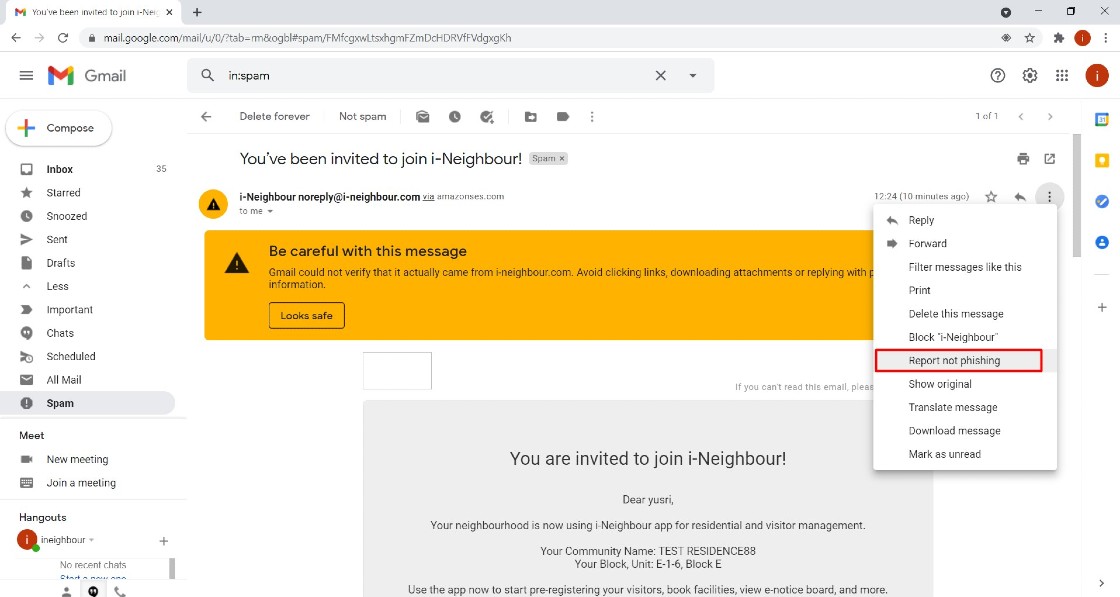1120x597 pixels.
Task: Mark as unread envelope icon in toolbar
Action: [423, 116]
